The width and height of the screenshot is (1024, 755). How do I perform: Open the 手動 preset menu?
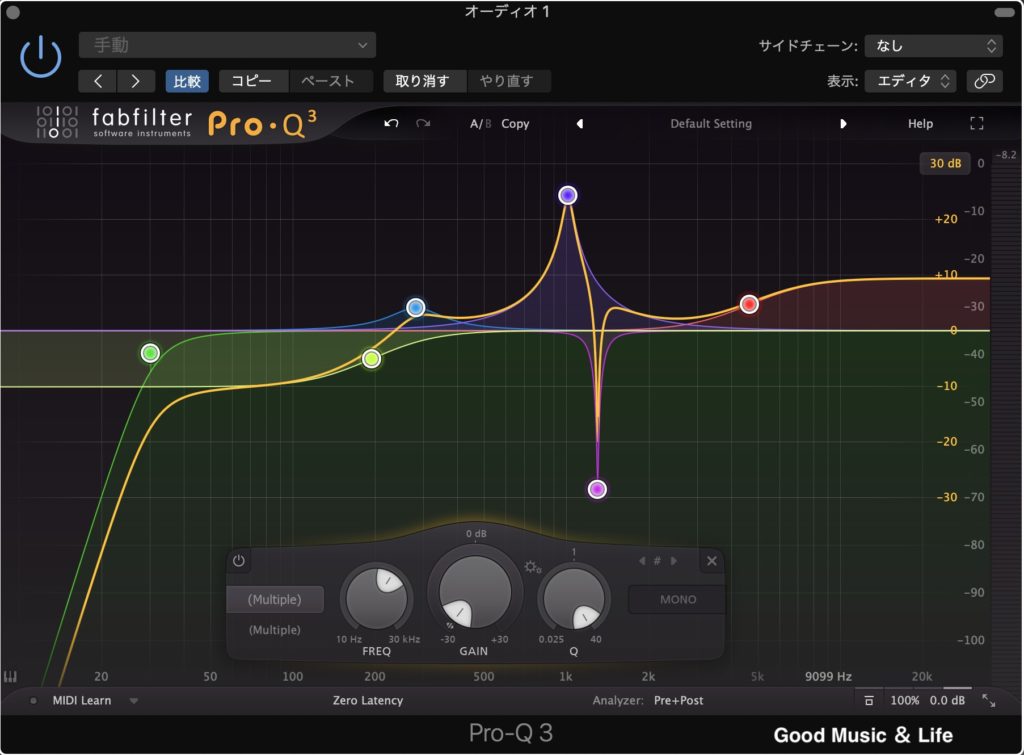click(x=227, y=45)
